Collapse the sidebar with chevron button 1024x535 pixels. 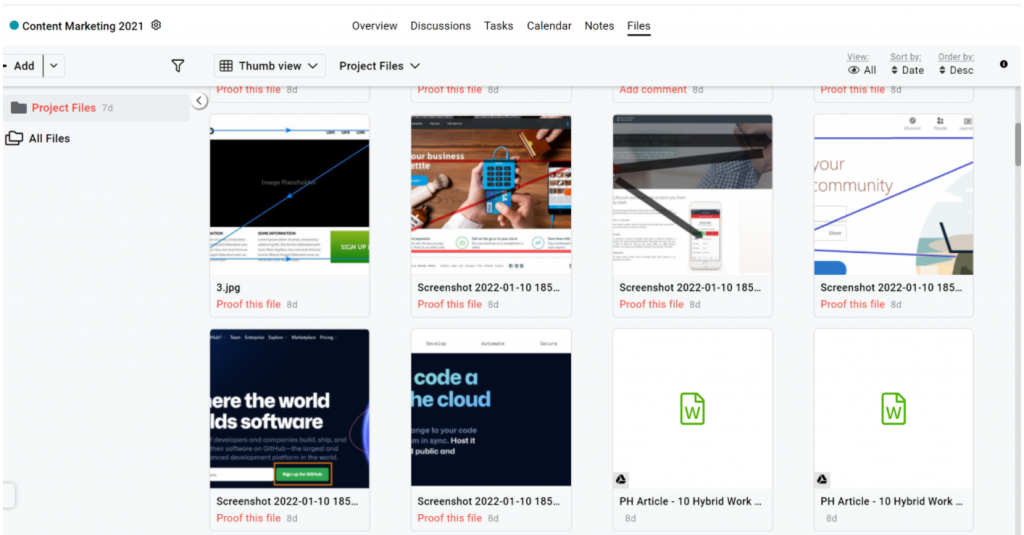coord(199,101)
